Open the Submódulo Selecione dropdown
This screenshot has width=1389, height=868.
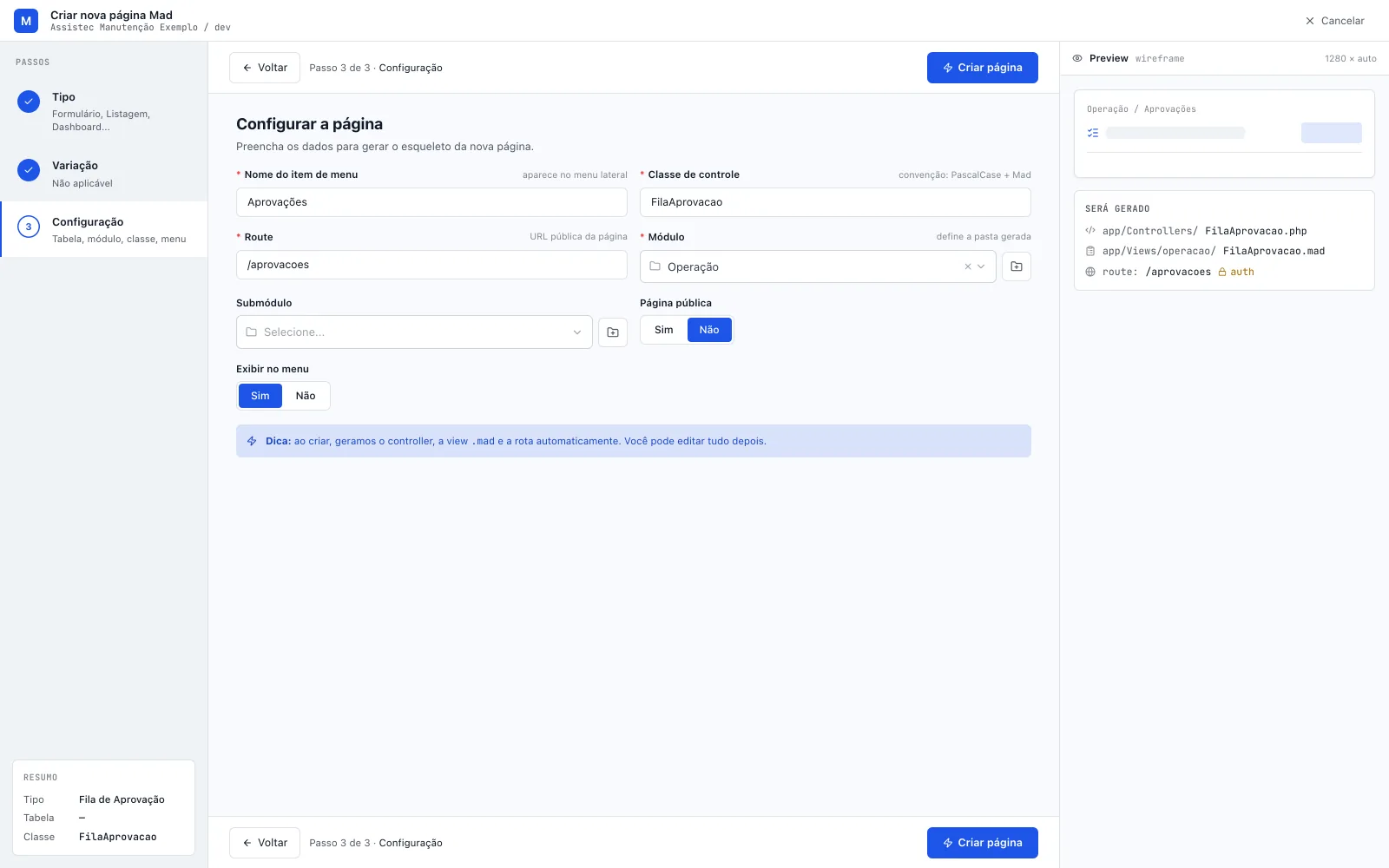414,332
